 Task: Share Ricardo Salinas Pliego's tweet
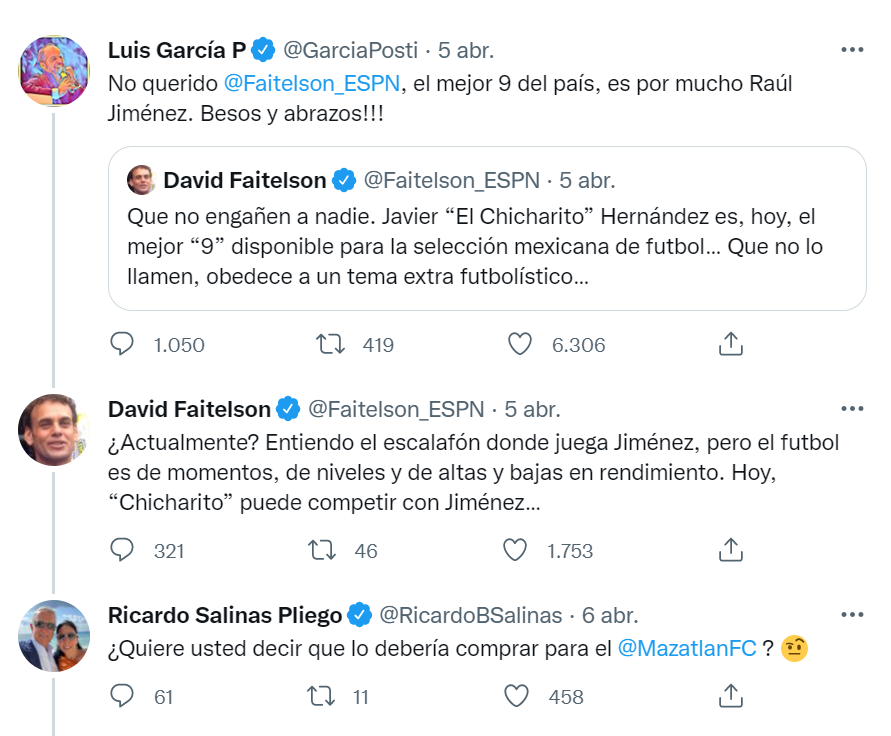pos(731,695)
